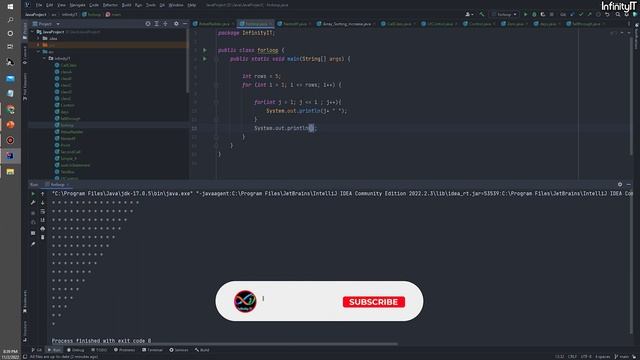Open the user account dropdown
640x360 pixels.
469,14
